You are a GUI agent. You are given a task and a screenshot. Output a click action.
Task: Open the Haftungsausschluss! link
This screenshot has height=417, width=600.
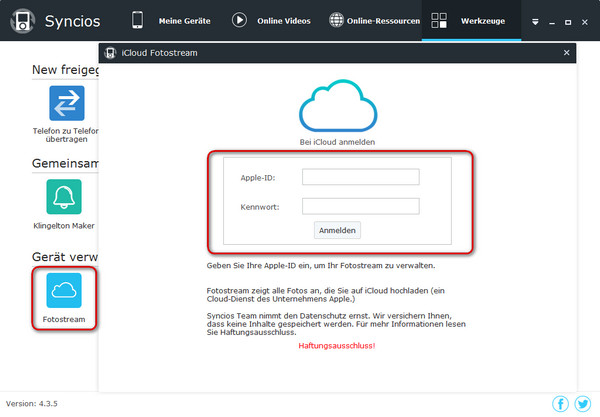tap(337, 345)
